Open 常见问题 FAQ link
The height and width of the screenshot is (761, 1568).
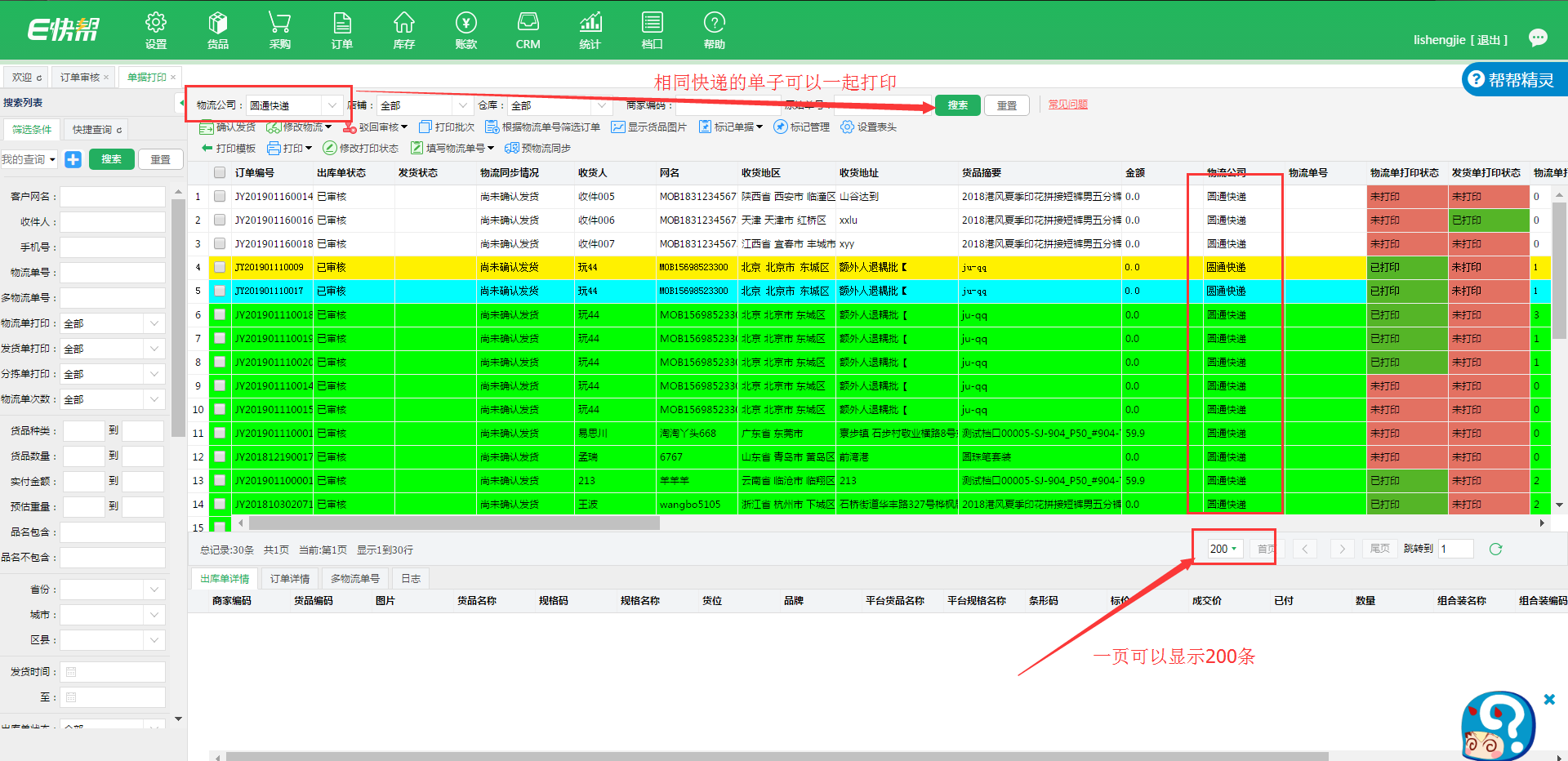coord(1067,105)
